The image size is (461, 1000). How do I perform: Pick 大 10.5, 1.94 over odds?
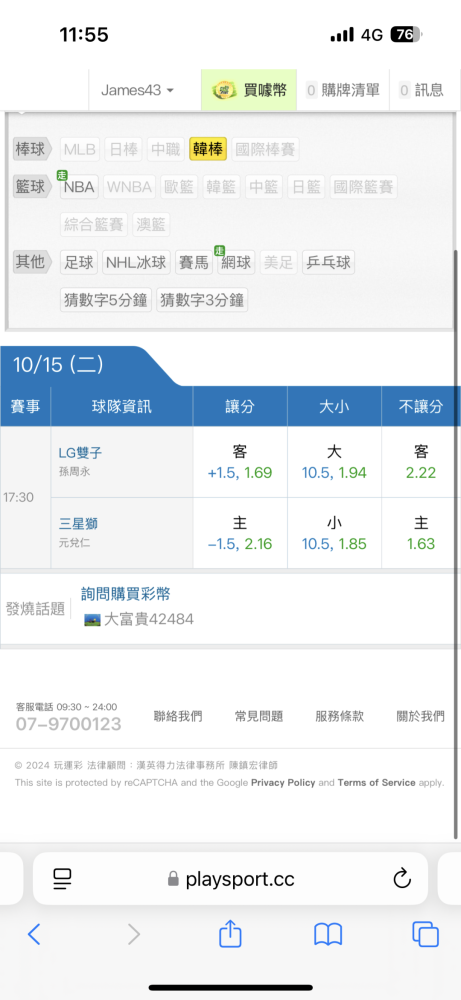(334, 462)
